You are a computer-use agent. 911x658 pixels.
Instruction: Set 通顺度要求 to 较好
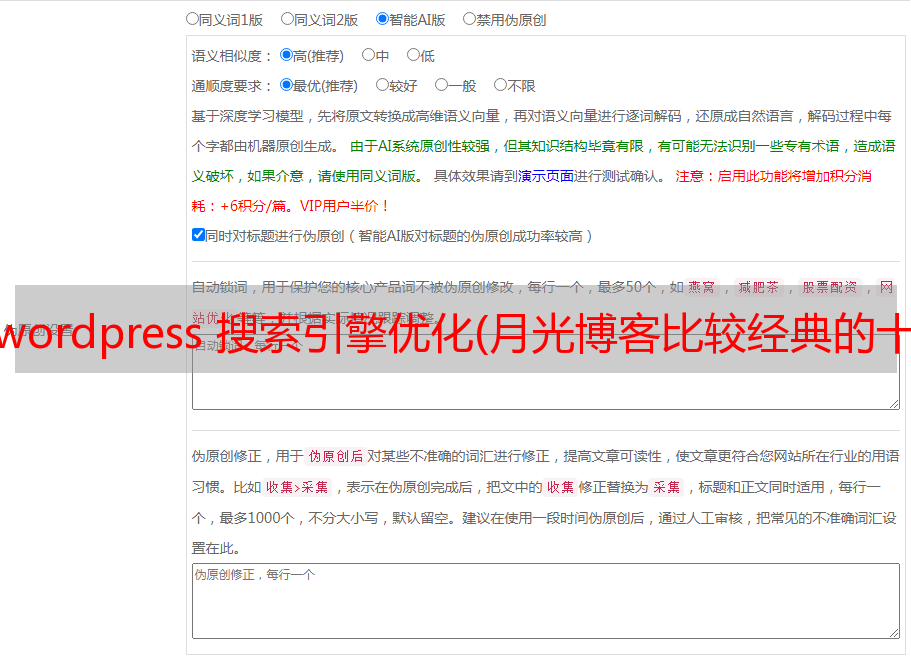click(x=382, y=85)
